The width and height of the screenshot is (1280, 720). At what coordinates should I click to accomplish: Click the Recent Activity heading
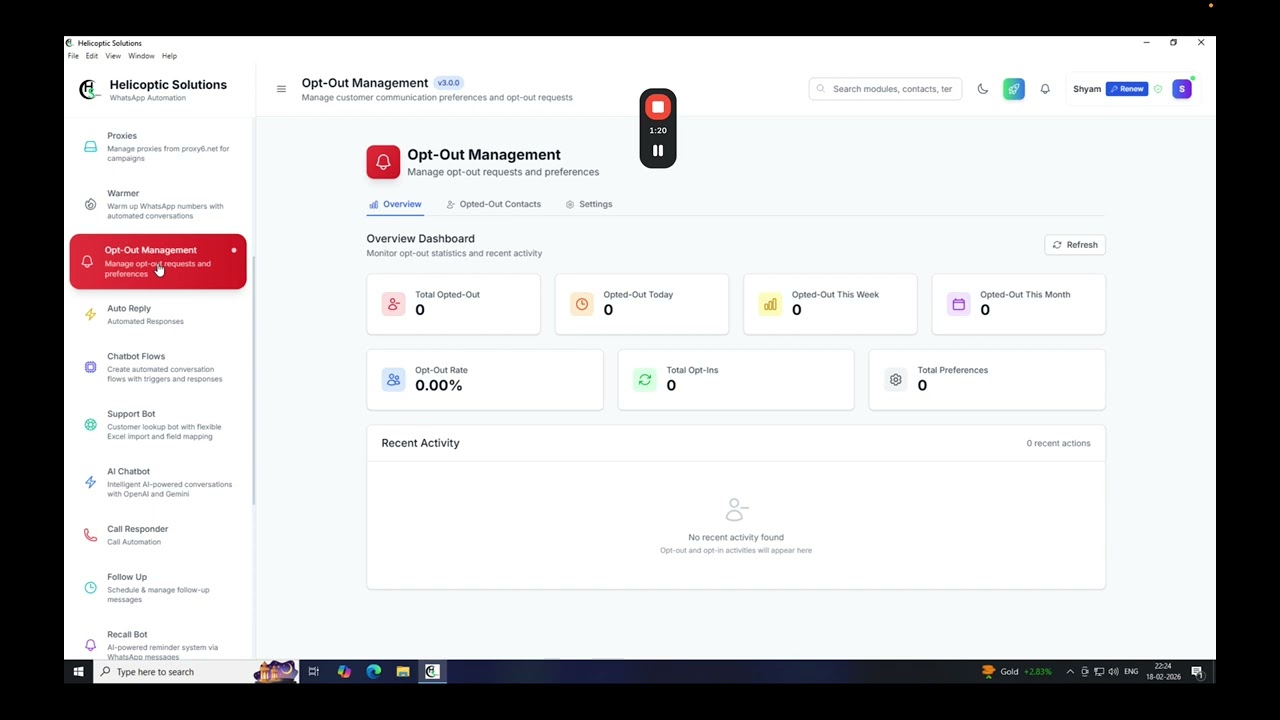pyautogui.click(x=420, y=443)
